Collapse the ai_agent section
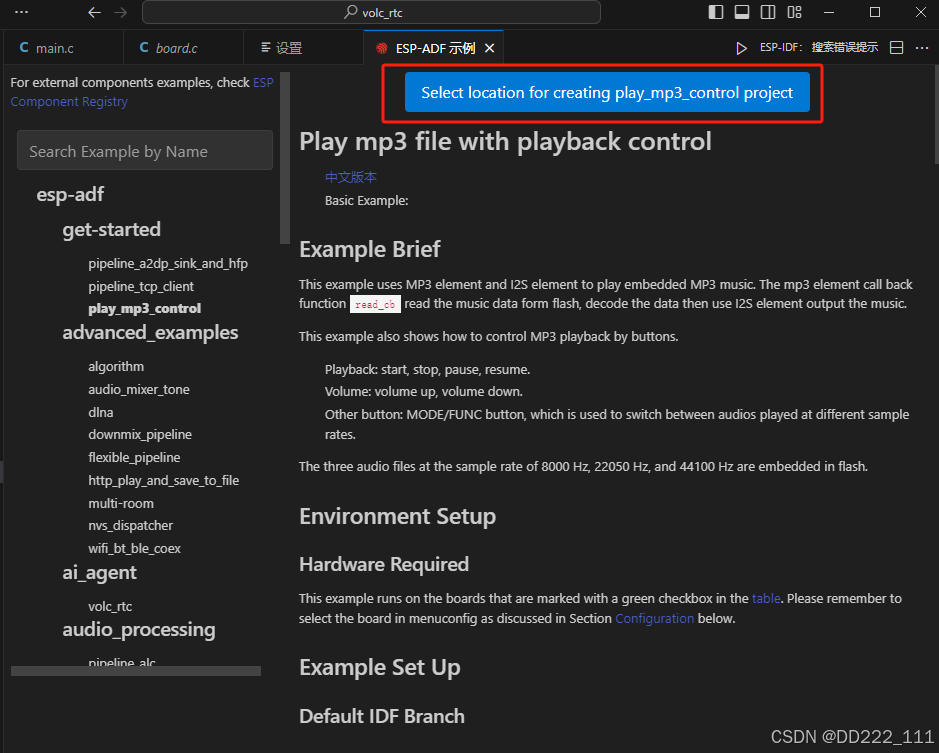The width and height of the screenshot is (939, 753). (x=99, y=573)
